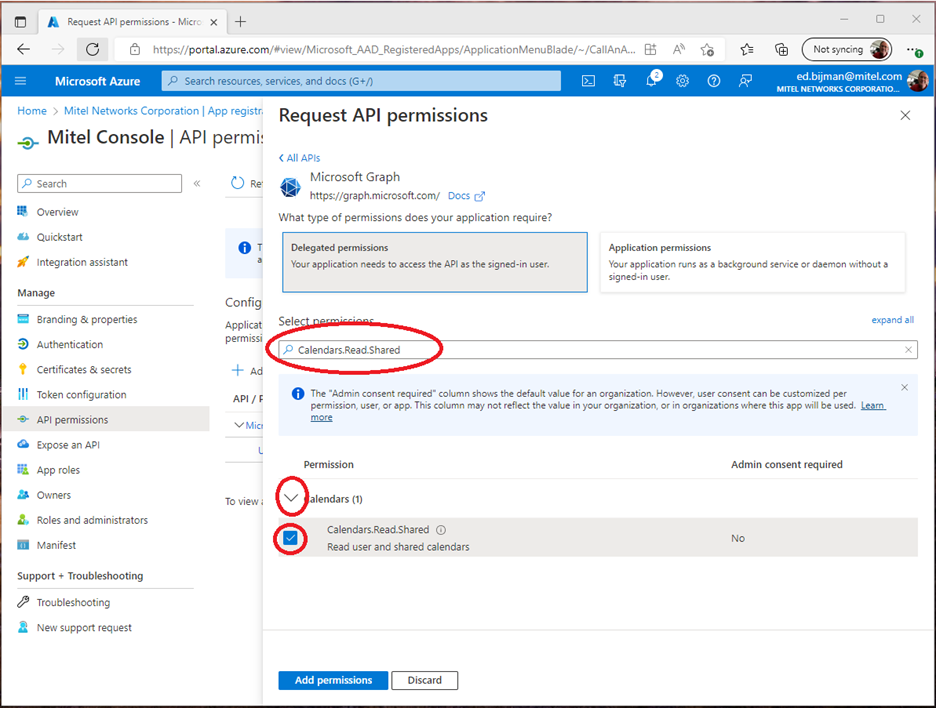Click the permissions search input field
This screenshot has height=708, width=936.
tap(590, 350)
